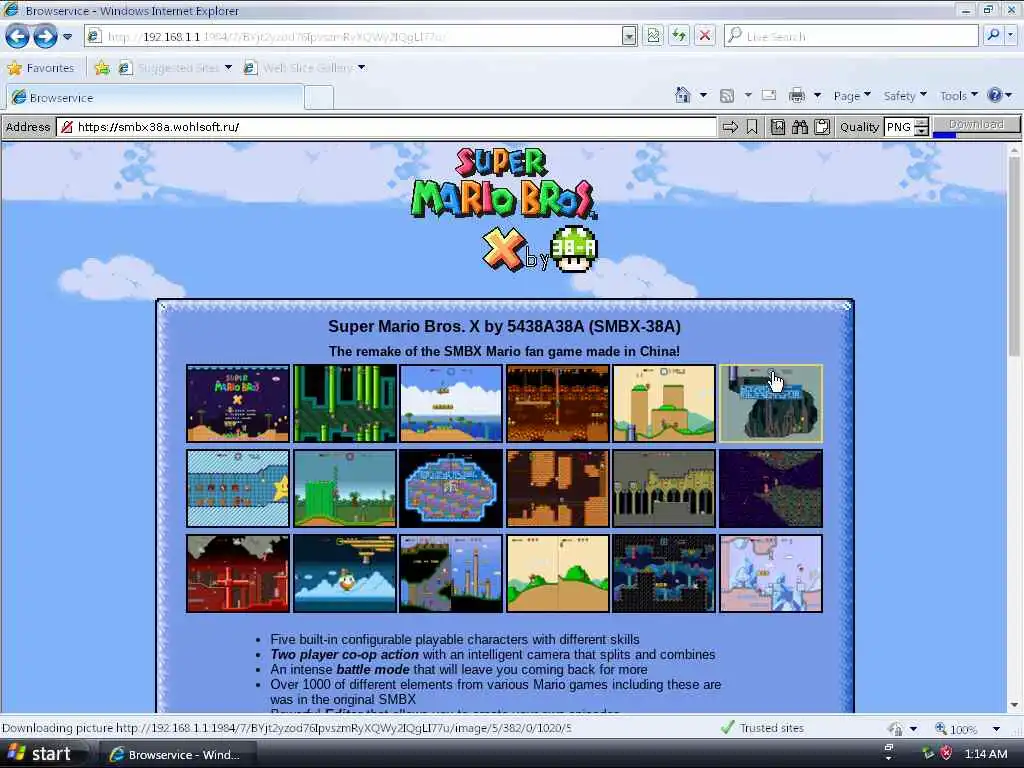Click the insecure lock icon in Address
This screenshot has height=768, width=1024.
pyautogui.click(x=67, y=127)
